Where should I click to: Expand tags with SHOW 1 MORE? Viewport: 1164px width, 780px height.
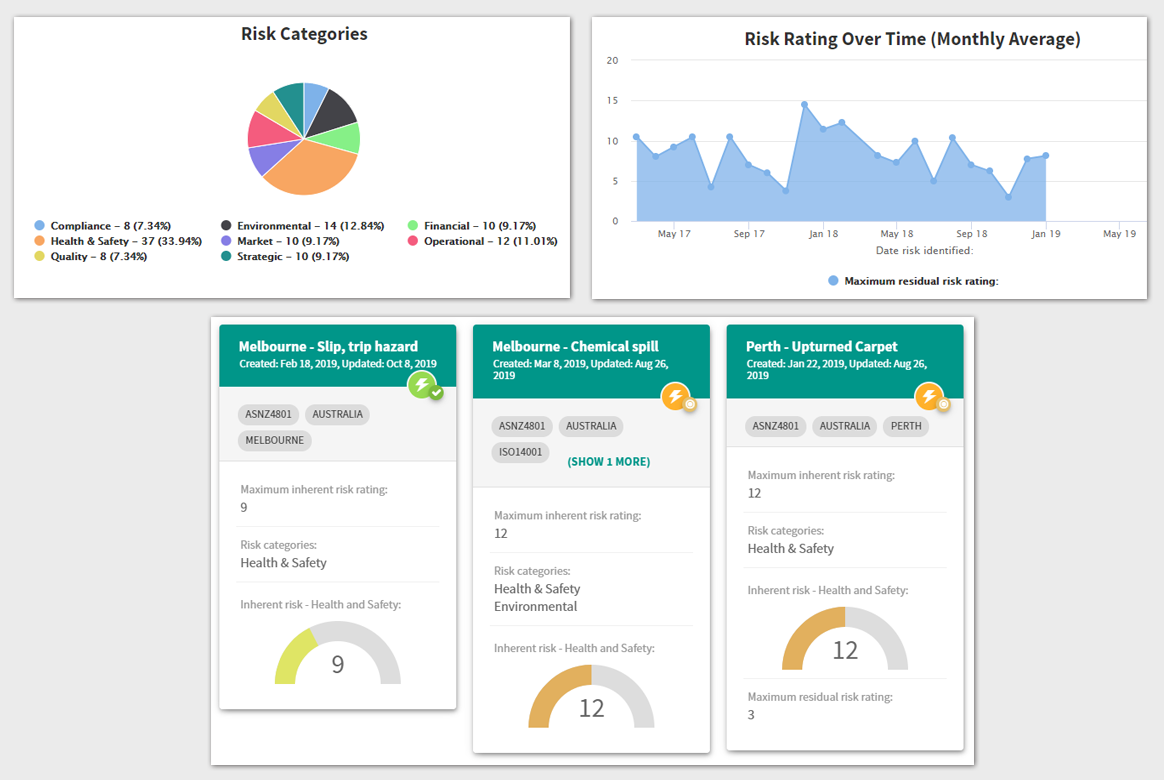[609, 462]
